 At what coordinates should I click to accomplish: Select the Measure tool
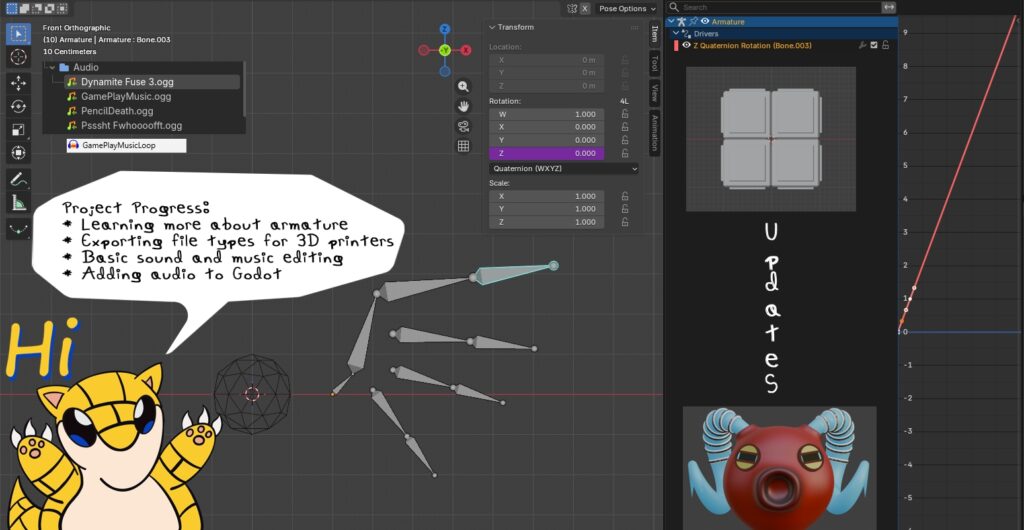(18, 203)
